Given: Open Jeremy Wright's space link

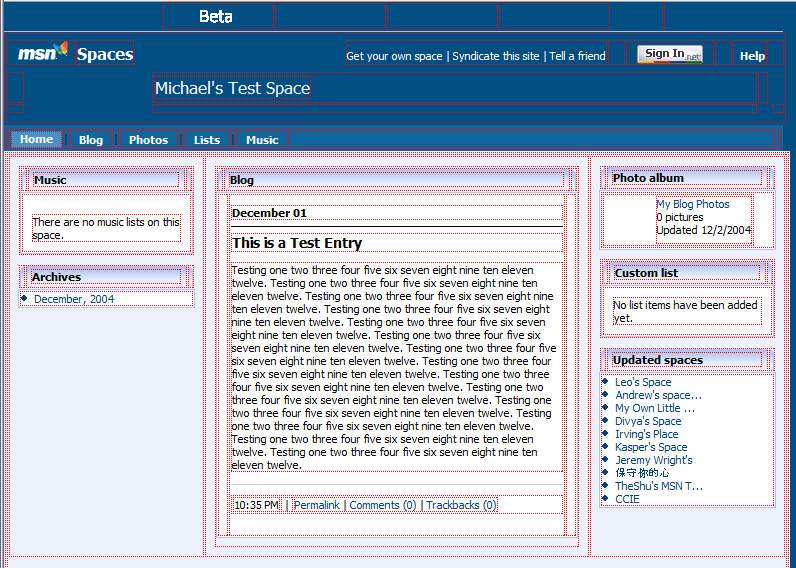Looking at the screenshot, I should click(x=653, y=460).
